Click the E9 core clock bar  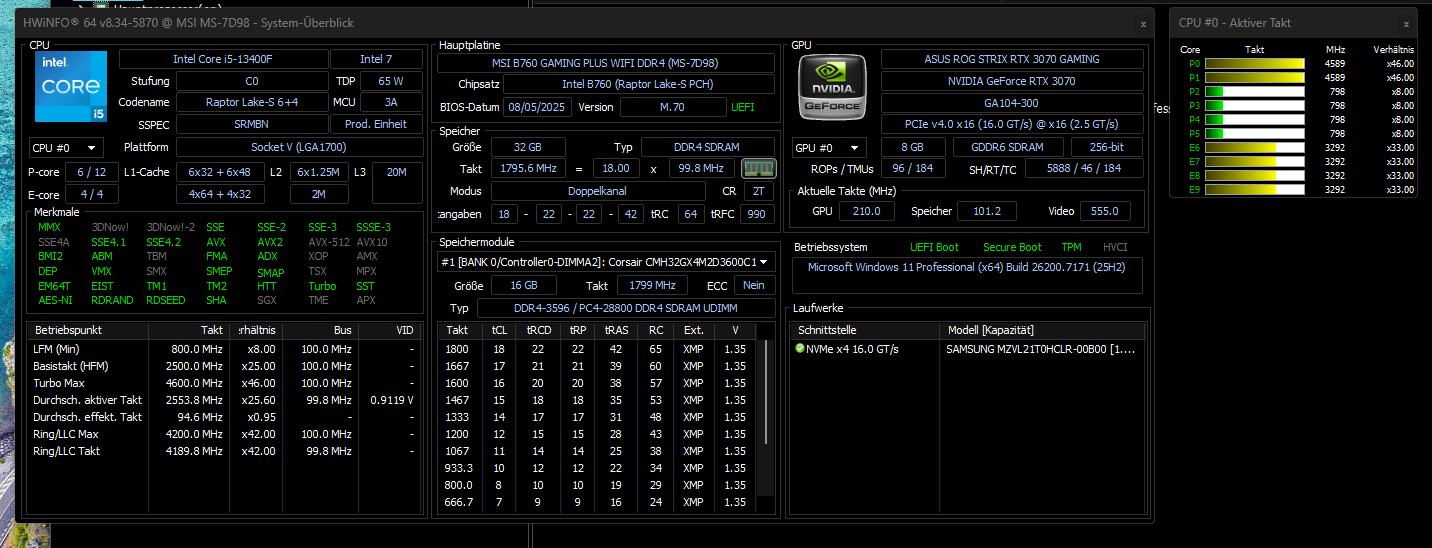[x=1254, y=190]
